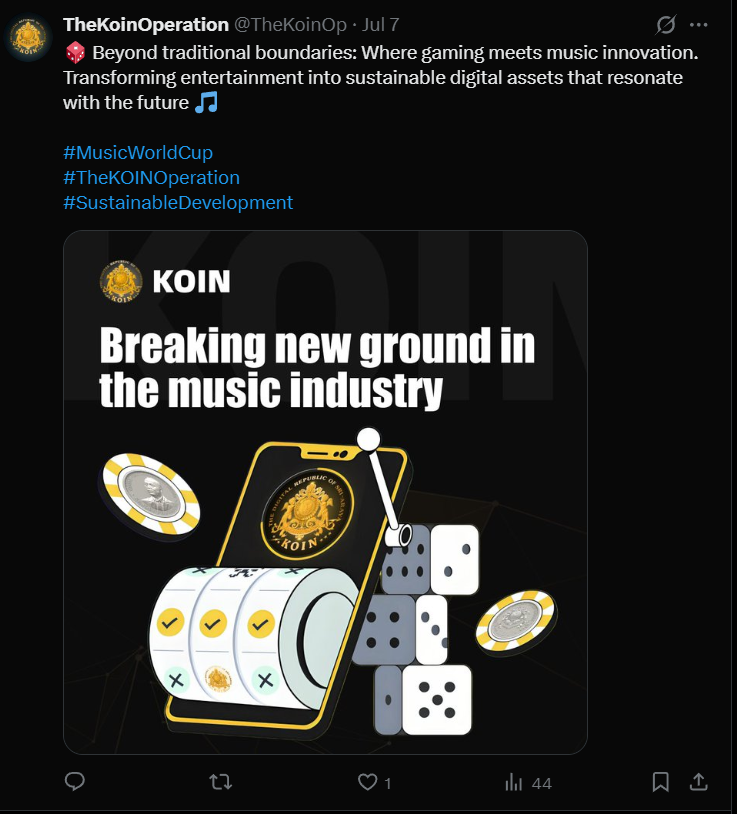Screen dimensions: 737x814
Task: Open the #TheKOINOperation hashtag page
Action: coord(151,177)
